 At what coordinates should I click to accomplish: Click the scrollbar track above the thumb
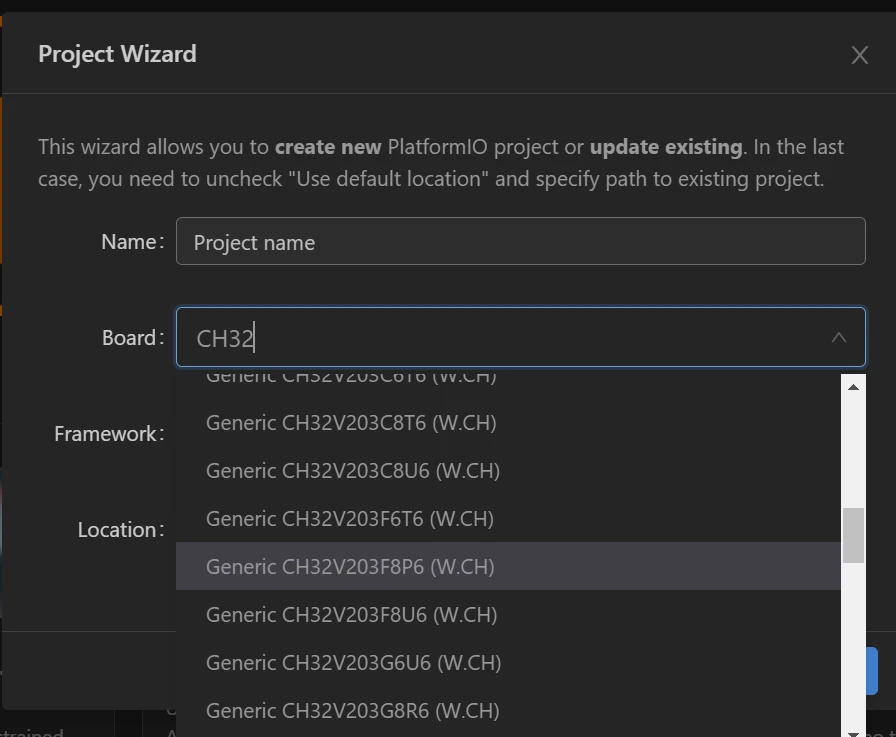(x=853, y=450)
